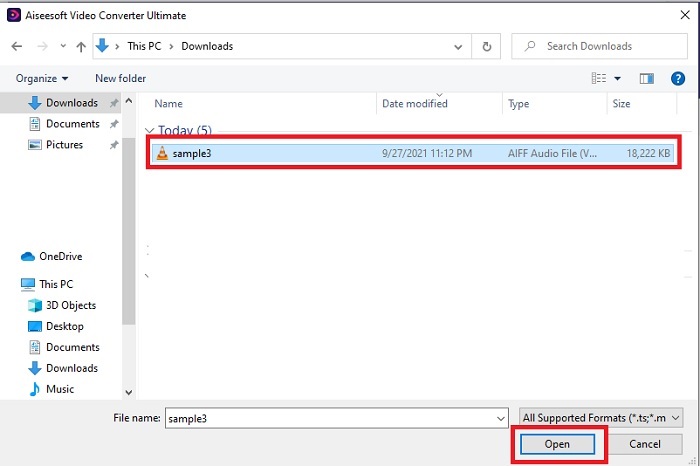The height and width of the screenshot is (466, 700).
Task: Expand the File name dropdown arrow
Action: tap(501, 419)
